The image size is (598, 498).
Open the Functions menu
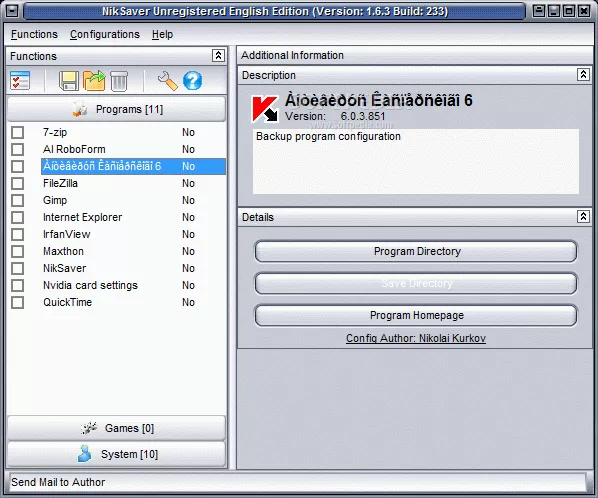(x=34, y=34)
